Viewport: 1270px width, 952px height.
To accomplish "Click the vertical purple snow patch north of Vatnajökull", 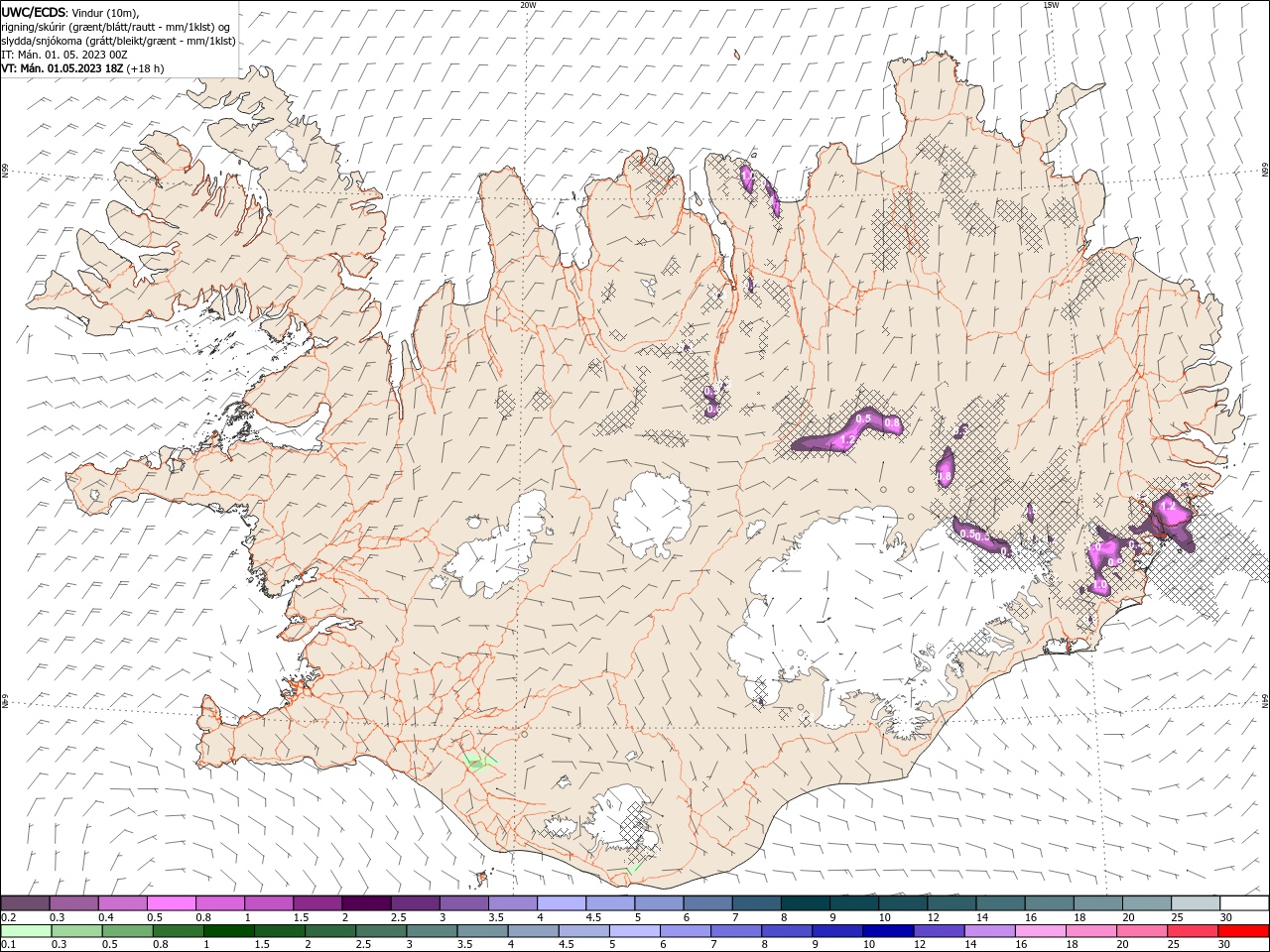I will point(946,468).
